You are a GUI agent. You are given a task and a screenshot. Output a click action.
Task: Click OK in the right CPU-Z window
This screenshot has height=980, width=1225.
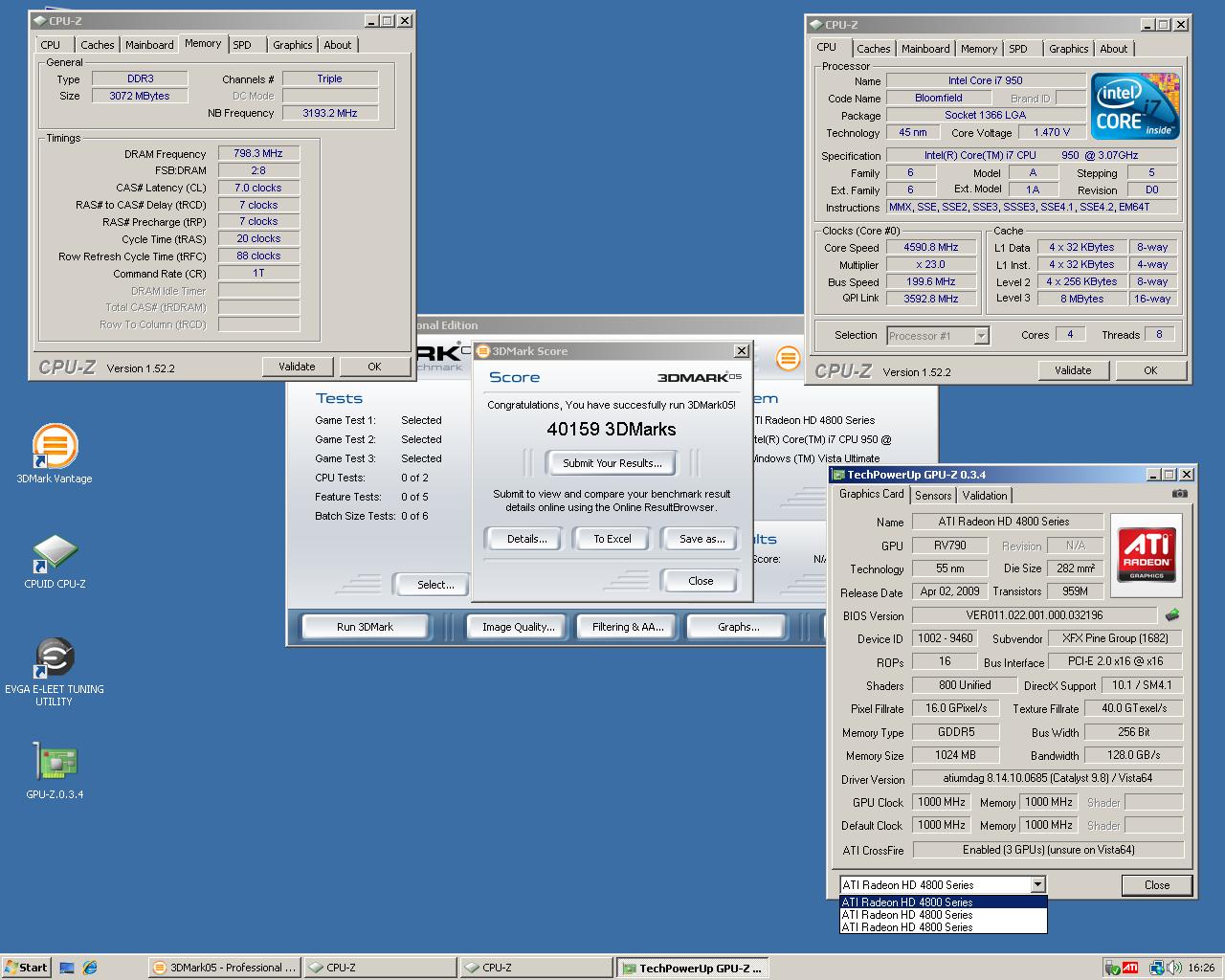(x=1150, y=370)
